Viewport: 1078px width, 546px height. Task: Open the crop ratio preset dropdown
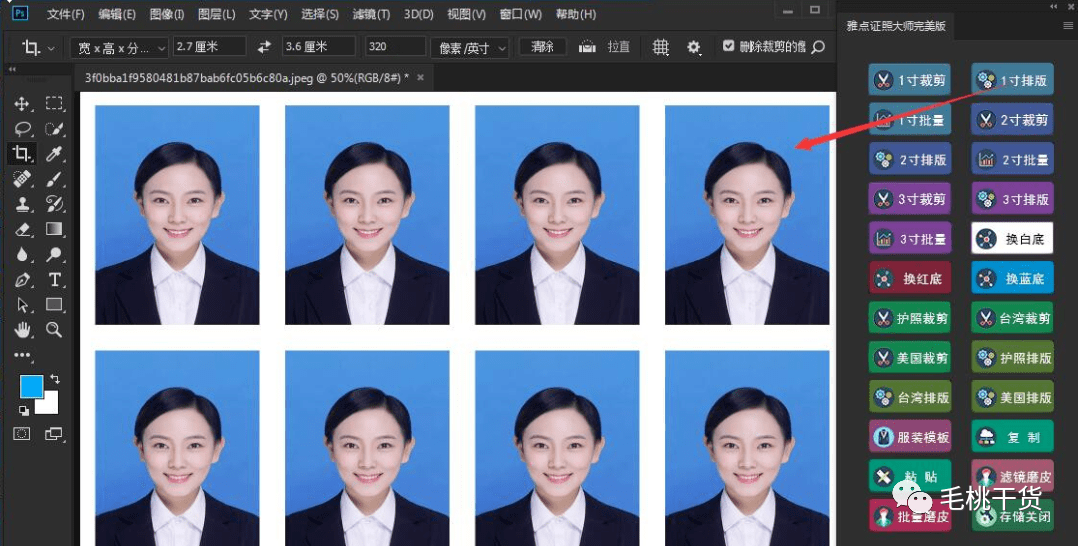[x=119, y=47]
